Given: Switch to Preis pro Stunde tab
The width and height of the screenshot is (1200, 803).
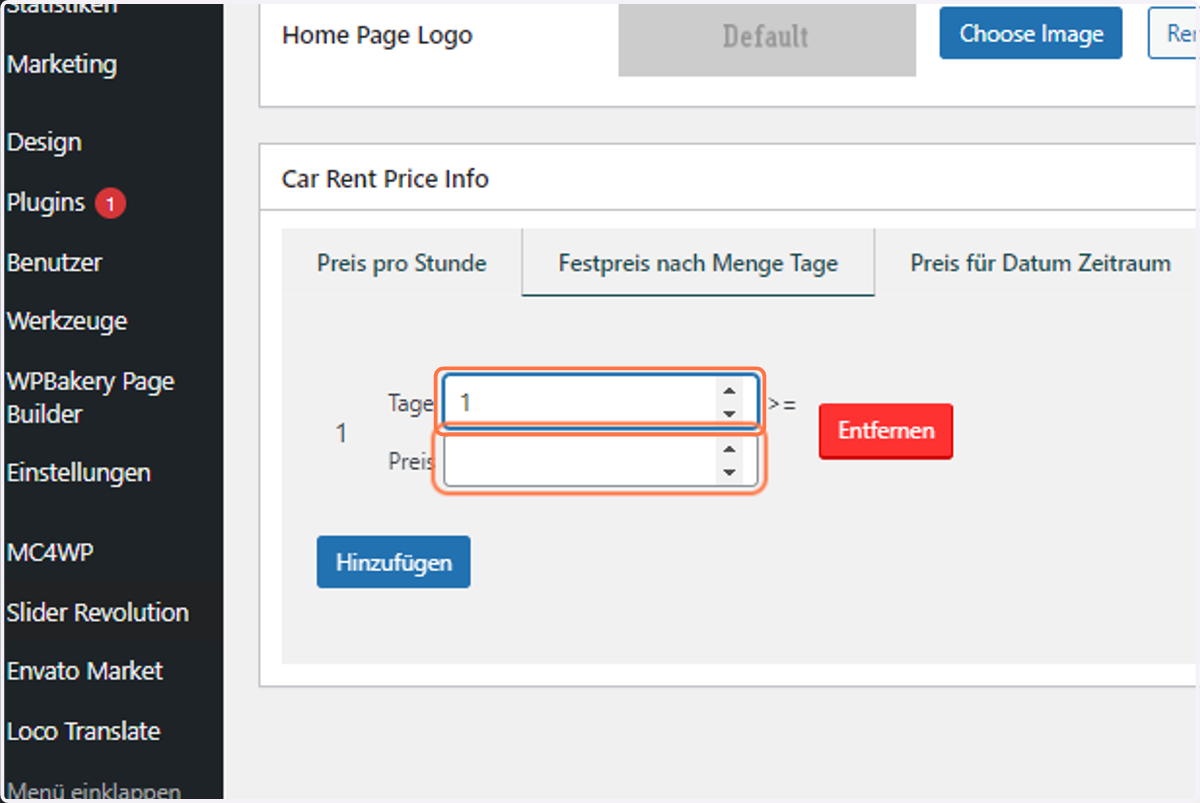Looking at the screenshot, I should (x=402, y=263).
